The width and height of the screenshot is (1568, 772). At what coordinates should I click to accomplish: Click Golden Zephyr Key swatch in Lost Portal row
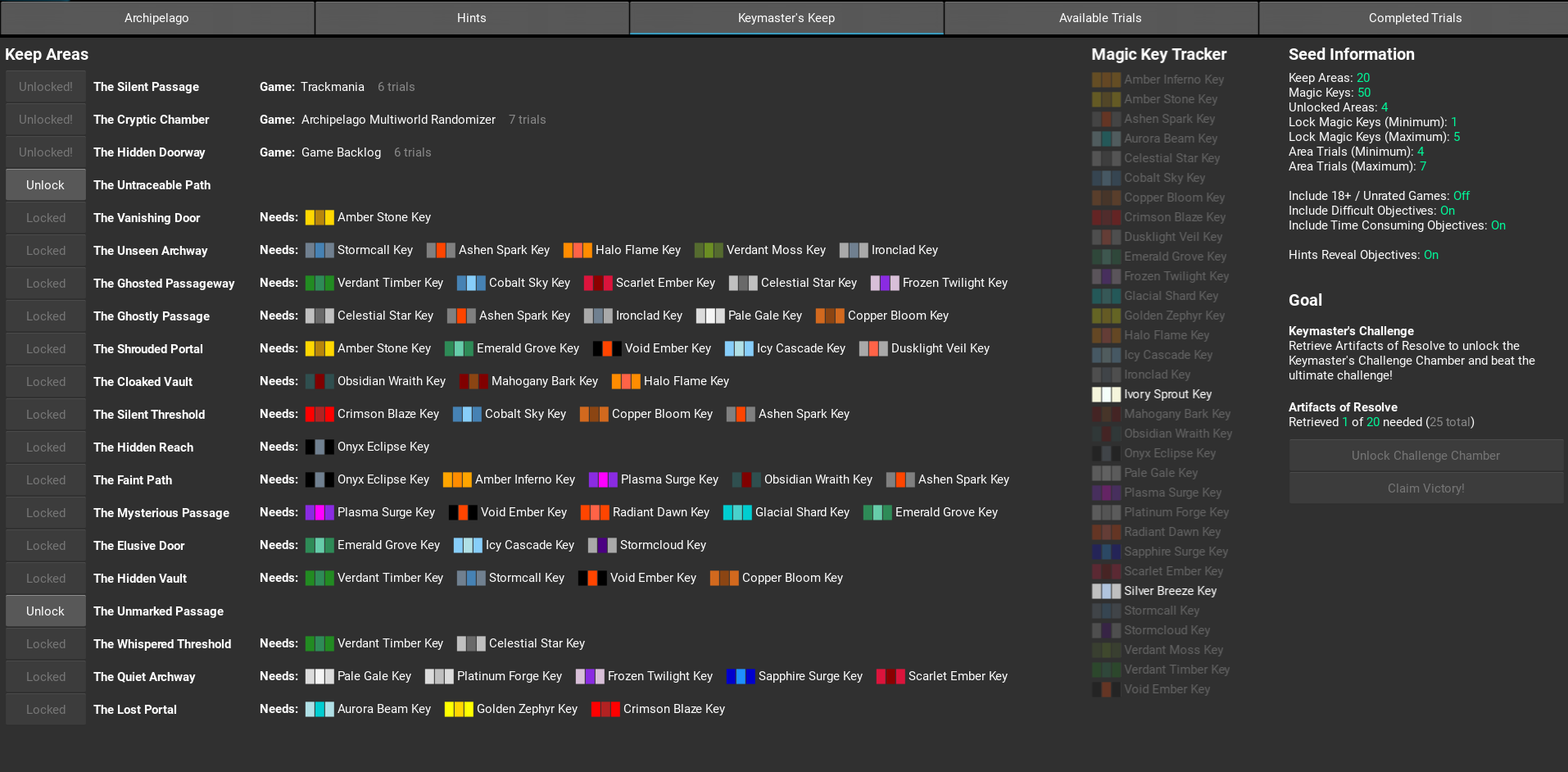pyautogui.click(x=459, y=709)
